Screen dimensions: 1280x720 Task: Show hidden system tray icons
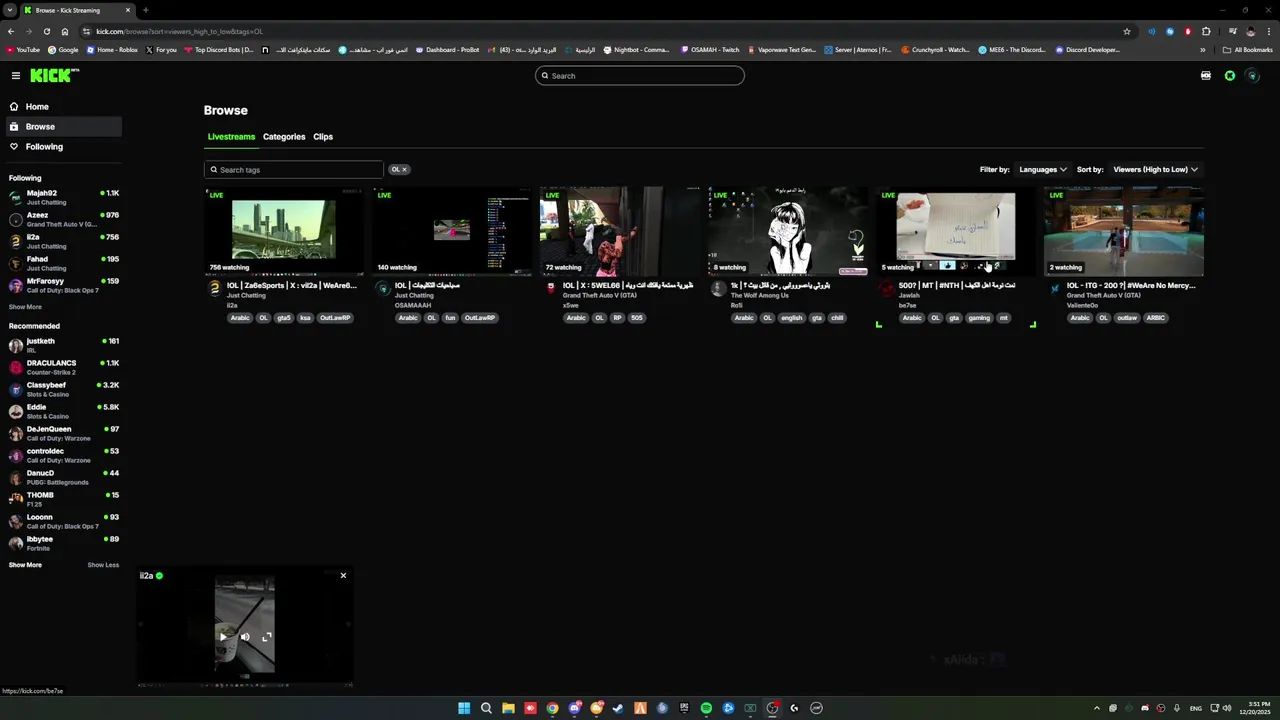1096,708
